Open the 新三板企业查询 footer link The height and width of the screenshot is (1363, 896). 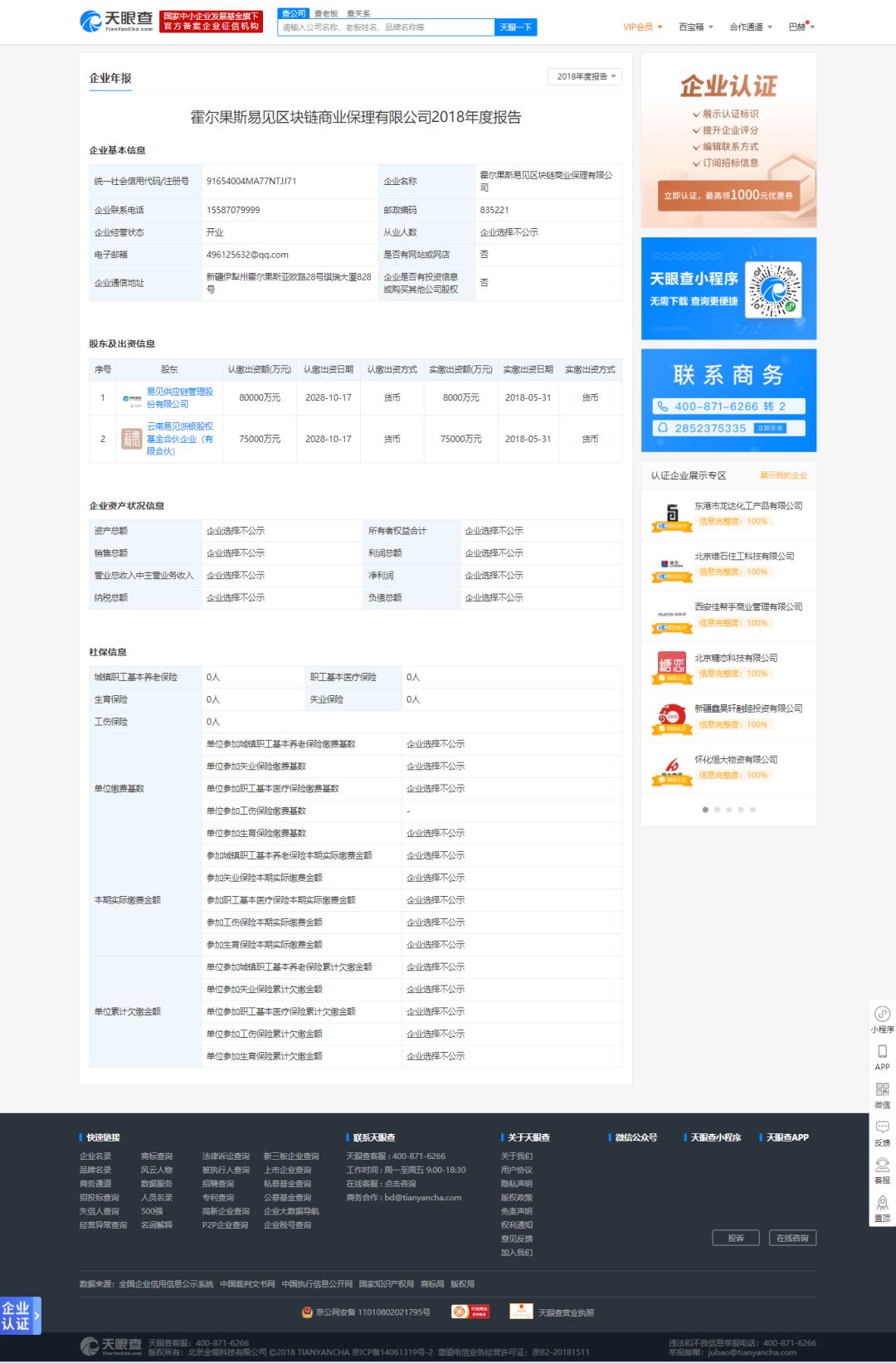tap(291, 1156)
